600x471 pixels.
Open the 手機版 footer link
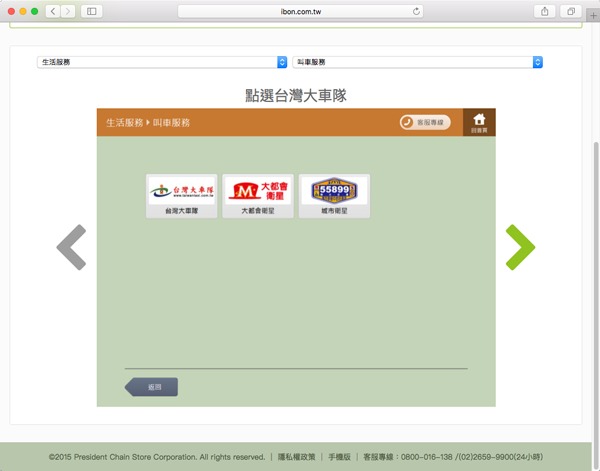coord(339,457)
